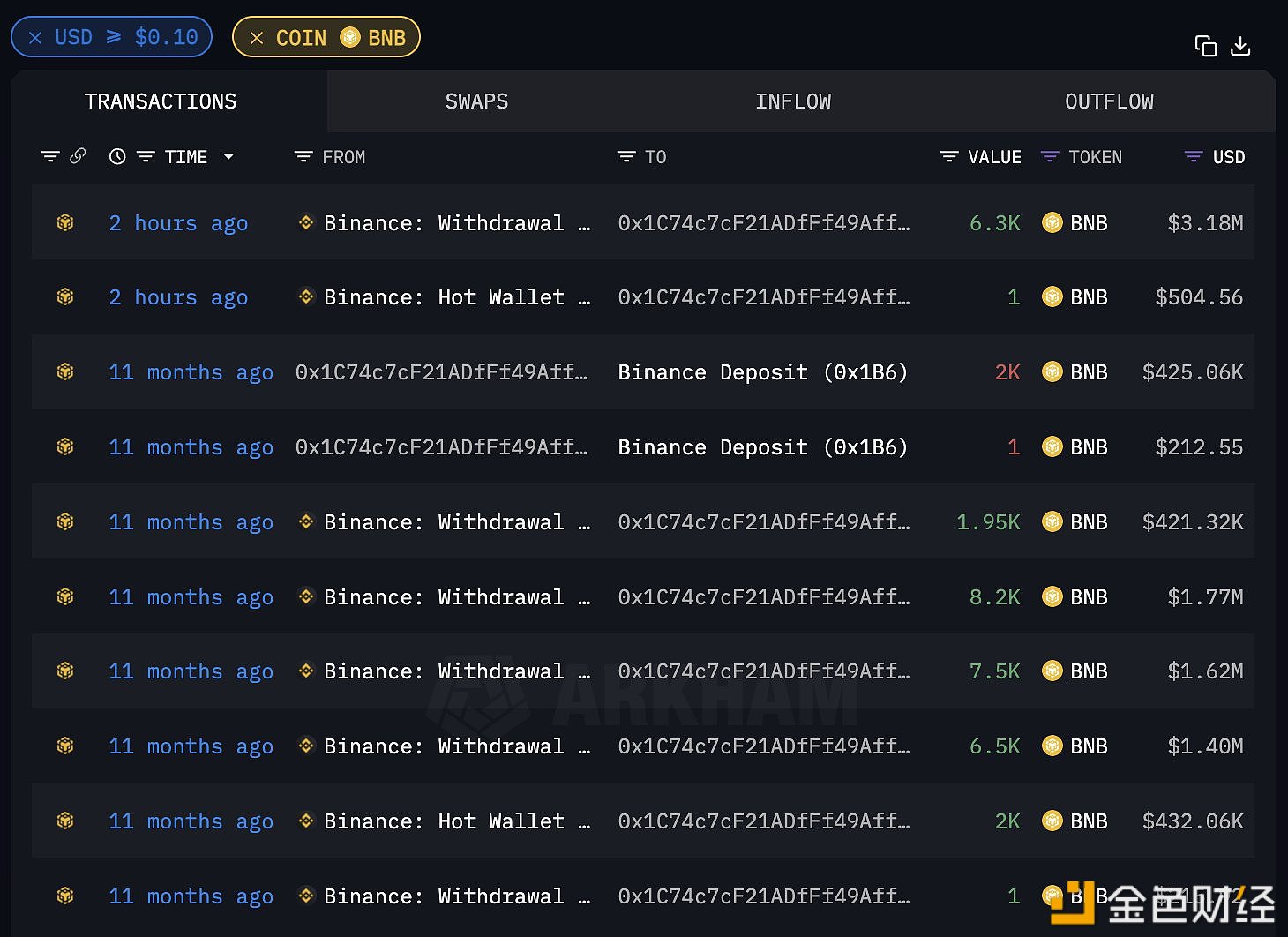Viewport: 1288px width, 937px height.
Task: Click the 6.3K value cell
Action: (994, 223)
